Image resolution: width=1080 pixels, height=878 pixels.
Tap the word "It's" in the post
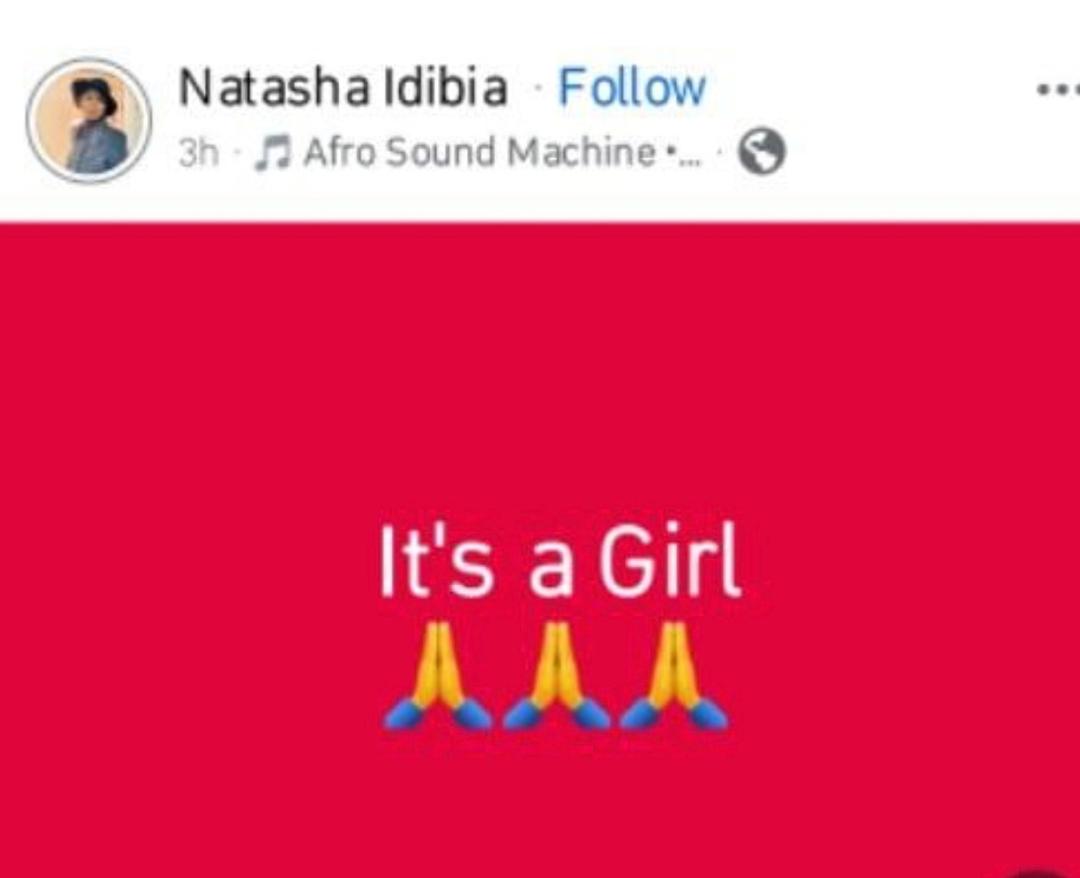[436, 562]
